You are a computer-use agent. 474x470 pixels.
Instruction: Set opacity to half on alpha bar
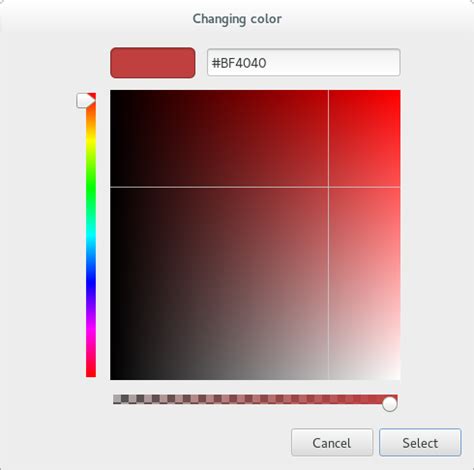click(x=255, y=399)
